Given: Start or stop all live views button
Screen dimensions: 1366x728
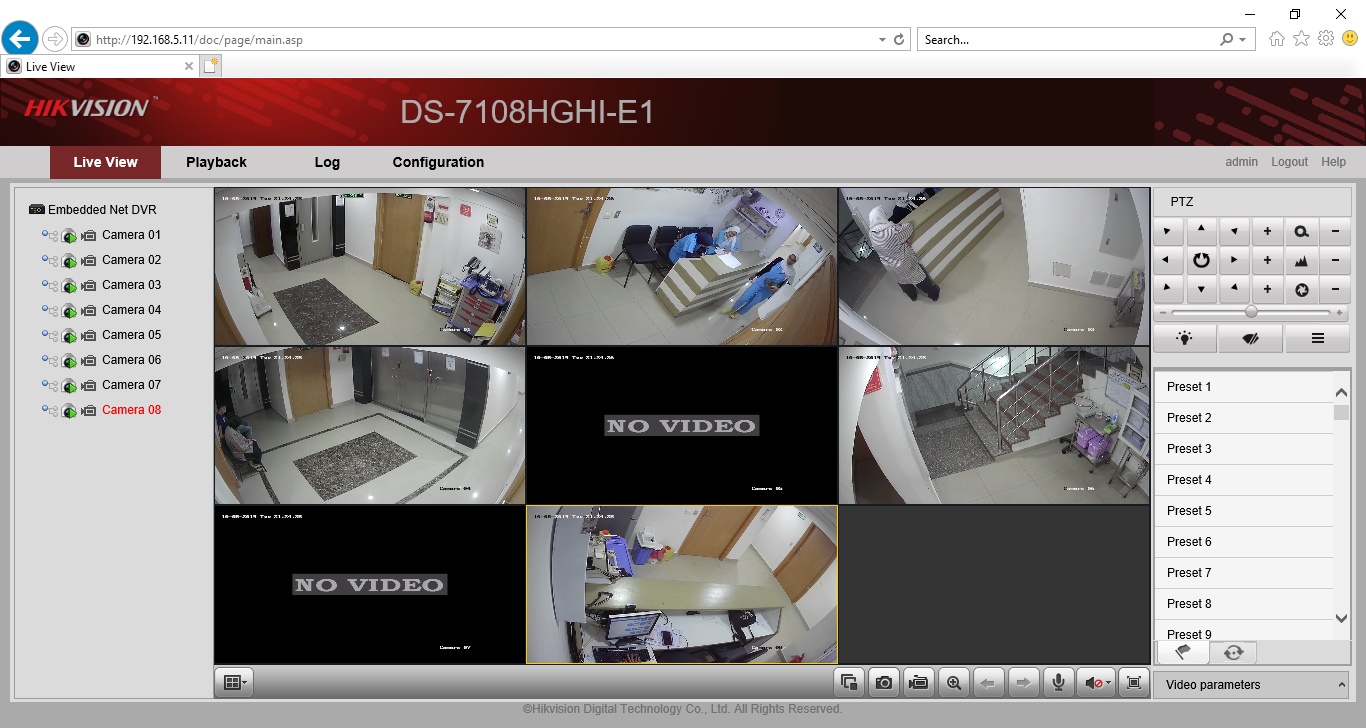Looking at the screenshot, I should point(849,683).
